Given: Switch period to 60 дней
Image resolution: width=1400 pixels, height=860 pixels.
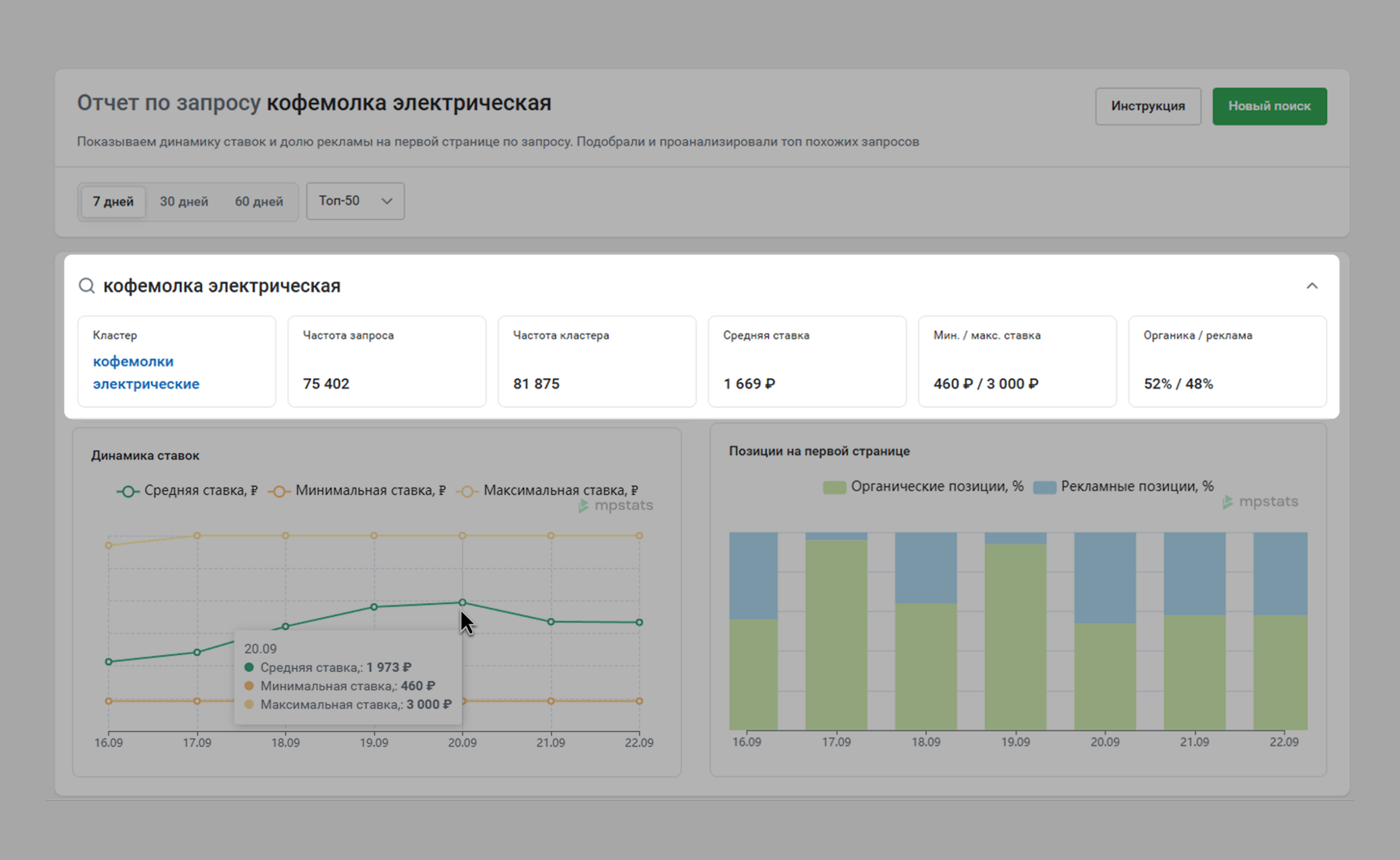Looking at the screenshot, I should 259,201.
